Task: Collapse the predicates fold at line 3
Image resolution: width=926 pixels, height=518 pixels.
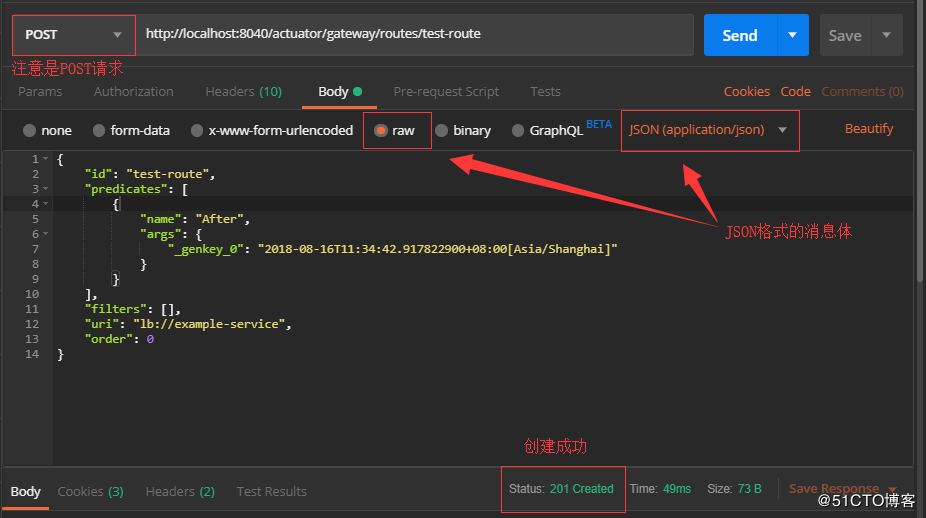Action: point(45,189)
